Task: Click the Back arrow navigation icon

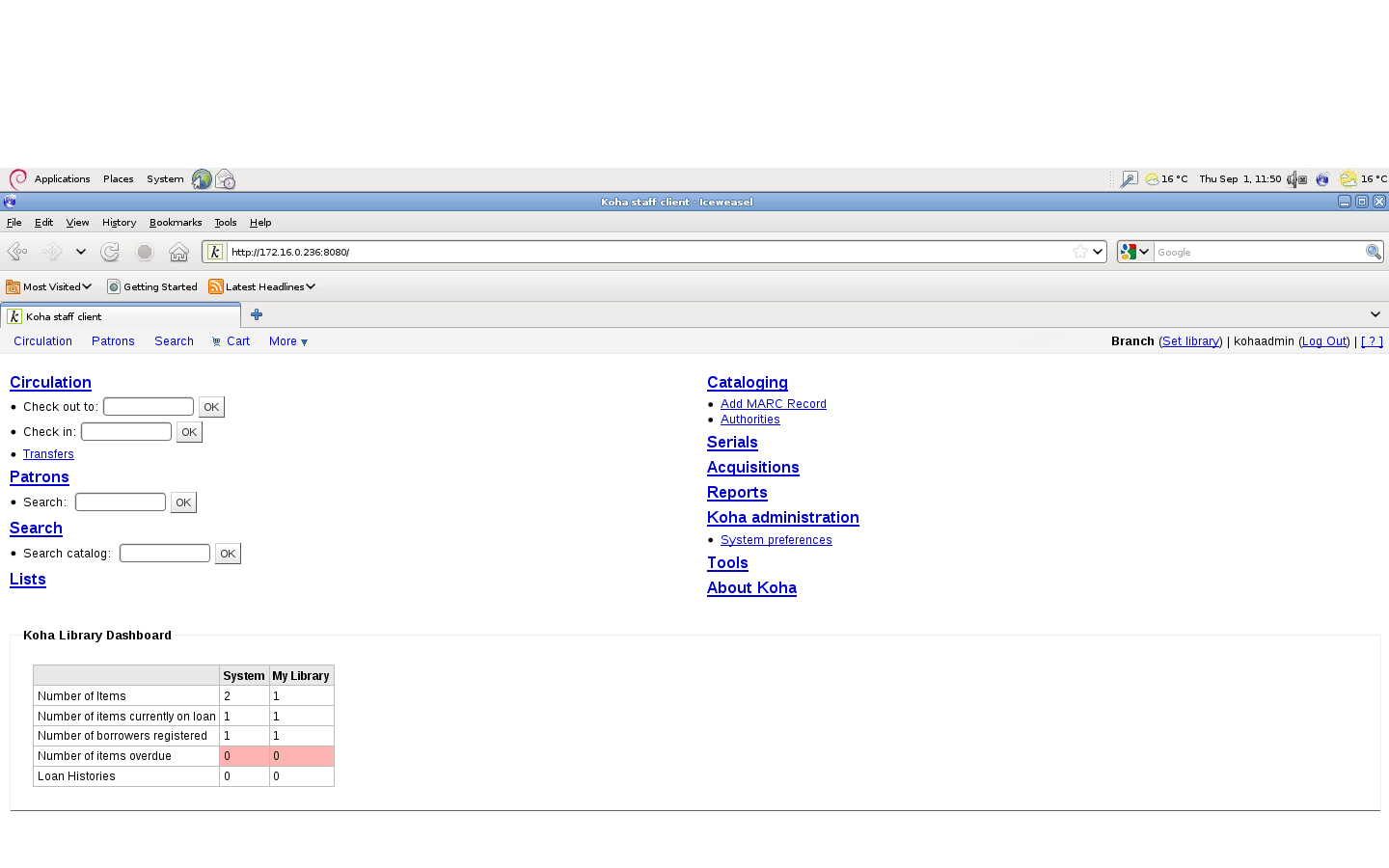Action: tap(17, 252)
